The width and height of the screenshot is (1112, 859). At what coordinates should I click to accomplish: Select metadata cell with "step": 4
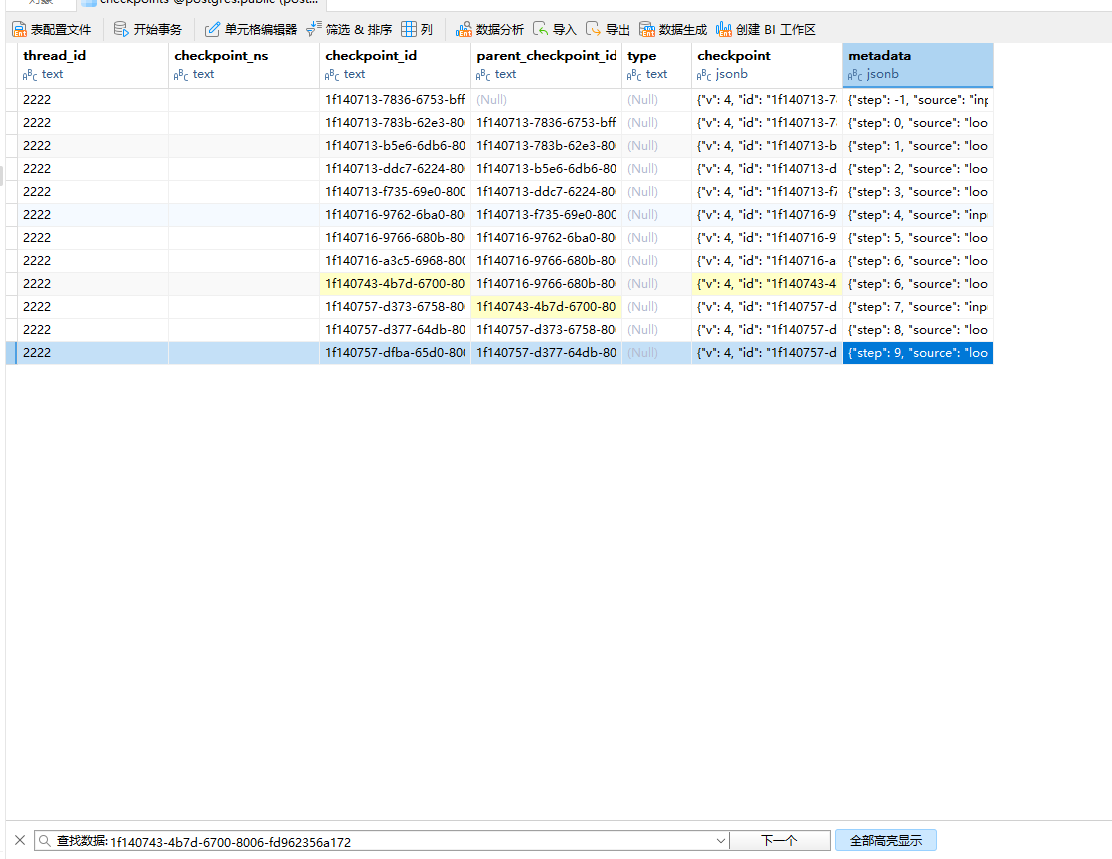(918, 215)
